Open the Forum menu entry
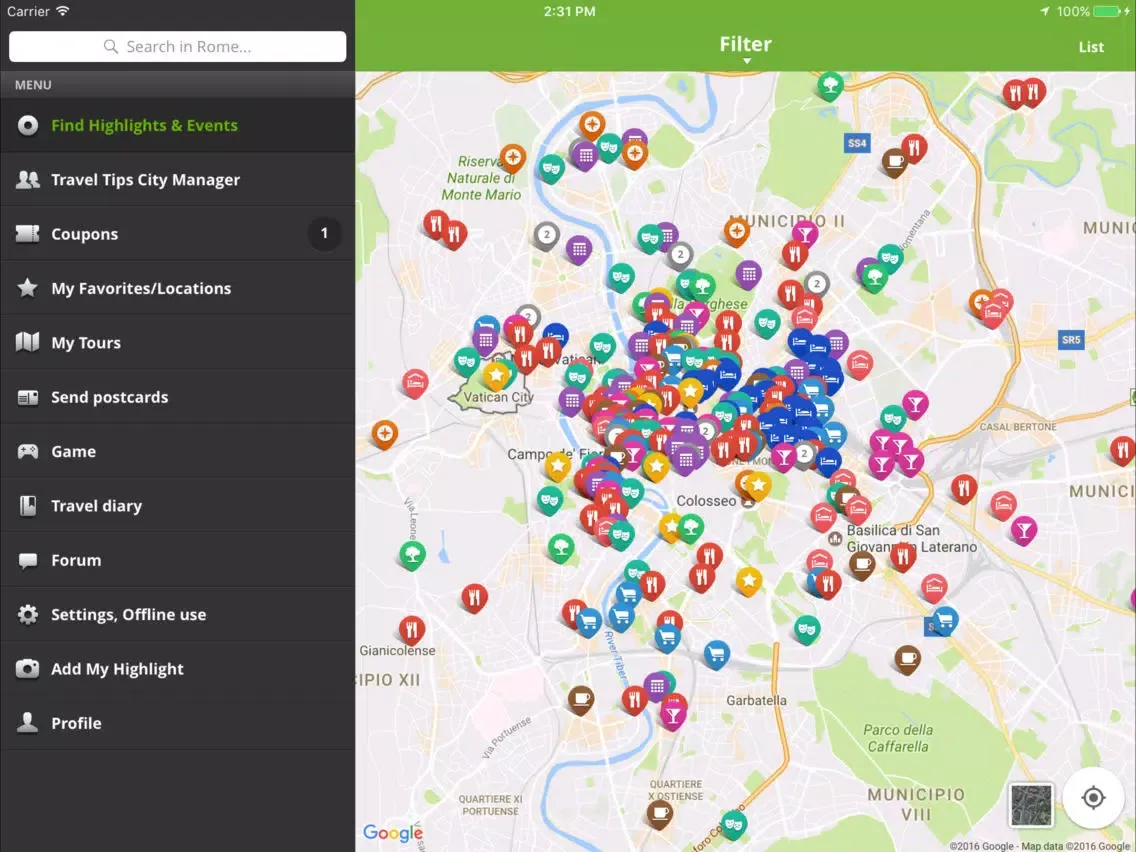This screenshot has width=1136, height=852. (178, 560)
